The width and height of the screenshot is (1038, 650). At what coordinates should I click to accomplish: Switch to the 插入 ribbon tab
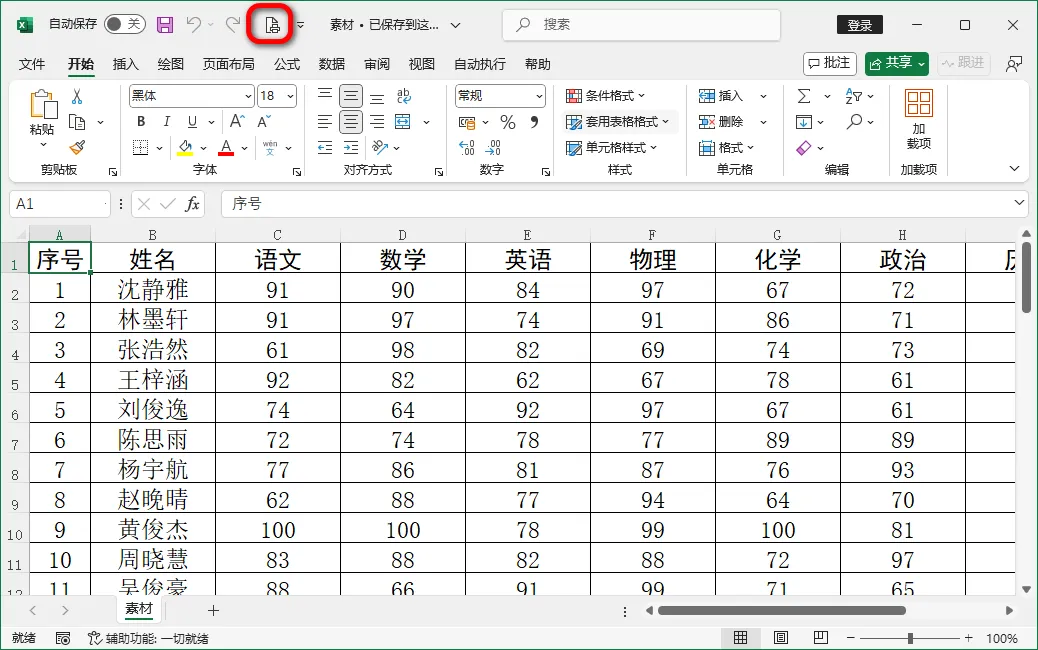(125, 64)
